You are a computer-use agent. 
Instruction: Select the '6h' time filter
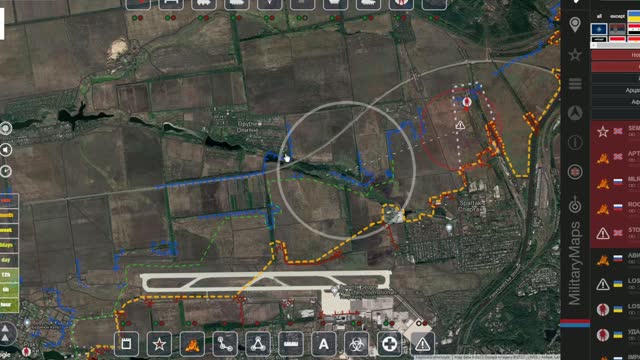pyautogui.click(x=8, y=290)
